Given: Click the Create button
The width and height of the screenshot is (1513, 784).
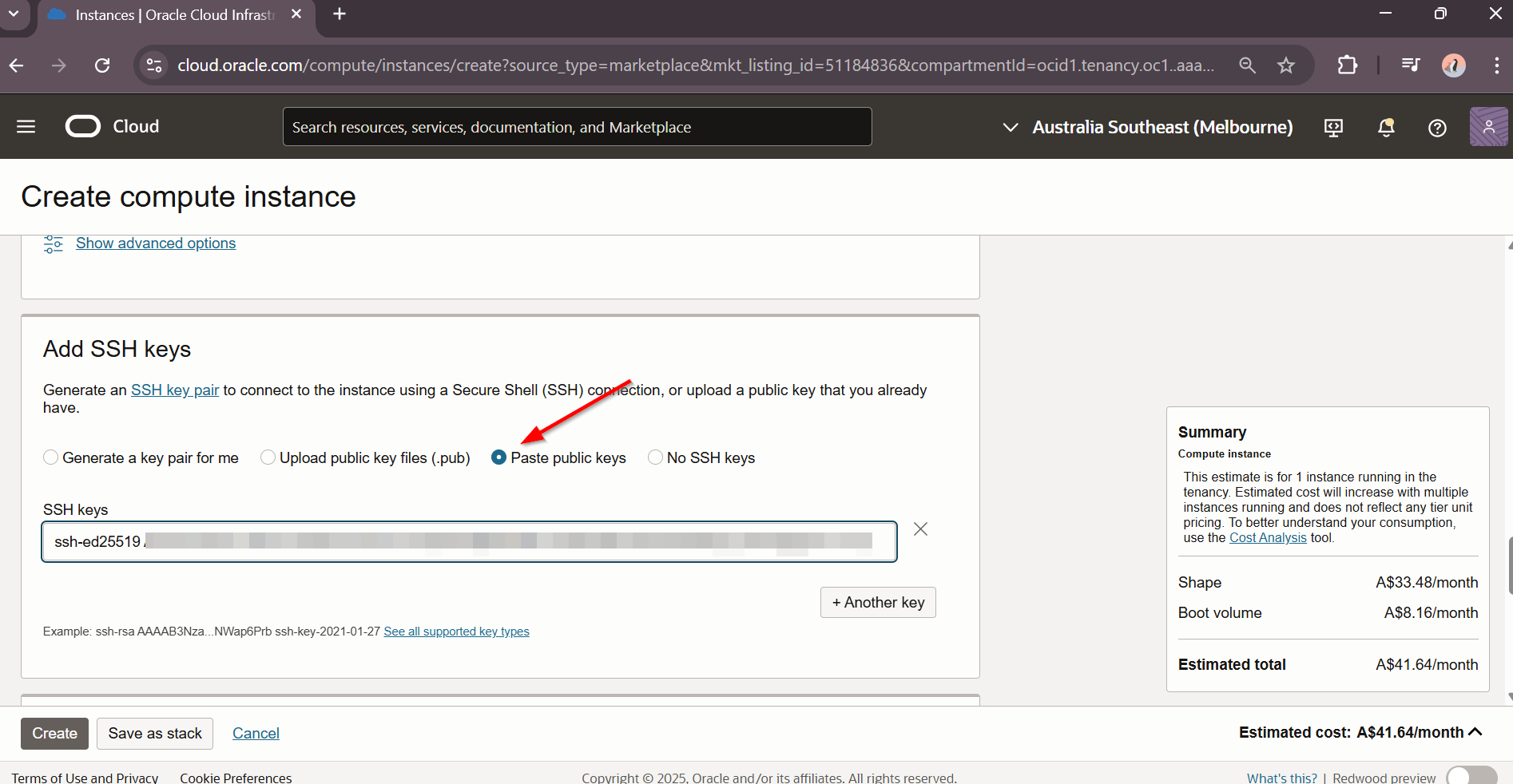Looking at the screenshot, I should tap(54, 734).
